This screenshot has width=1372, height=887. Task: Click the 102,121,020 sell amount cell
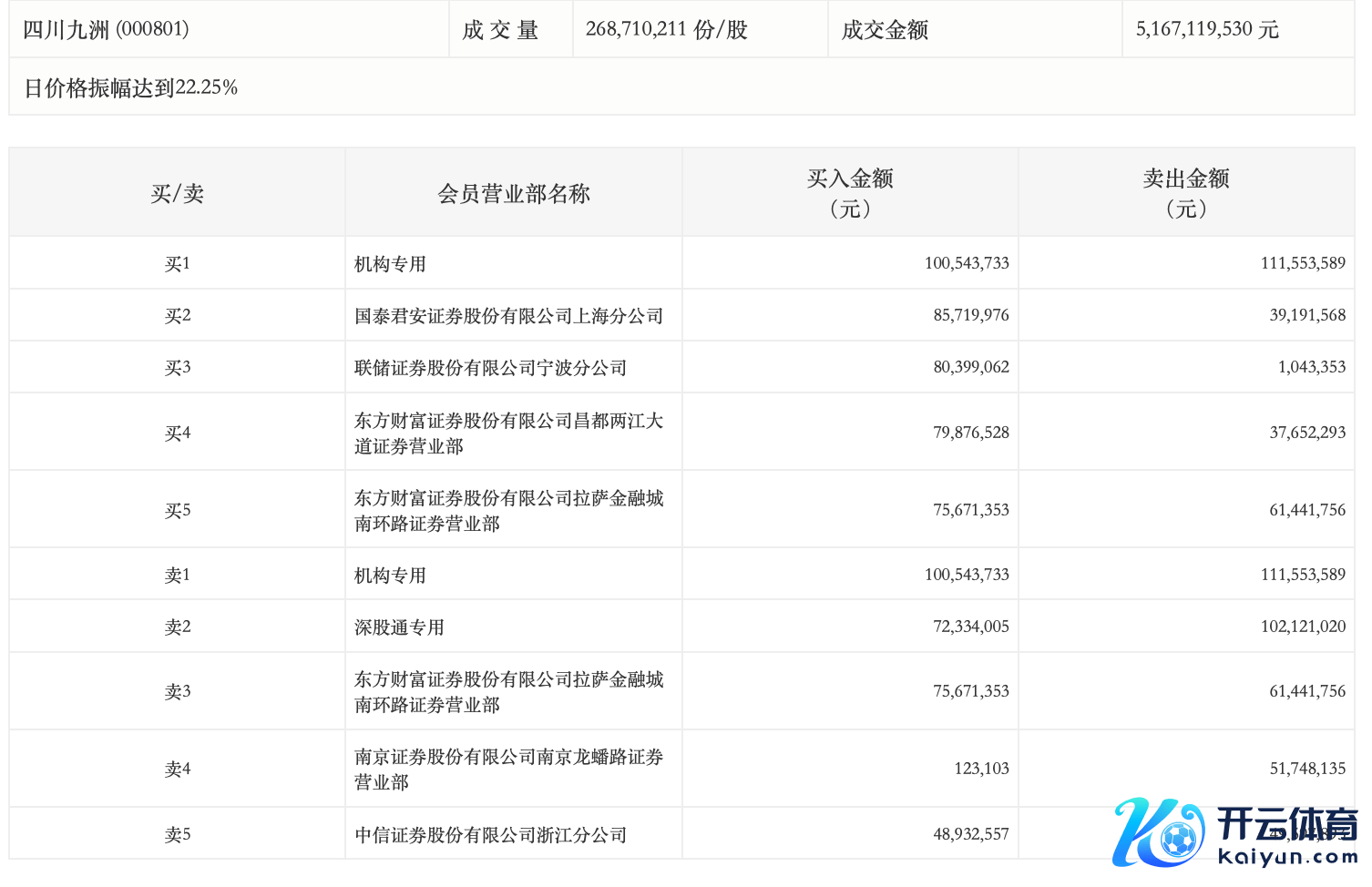[1302, 627]
